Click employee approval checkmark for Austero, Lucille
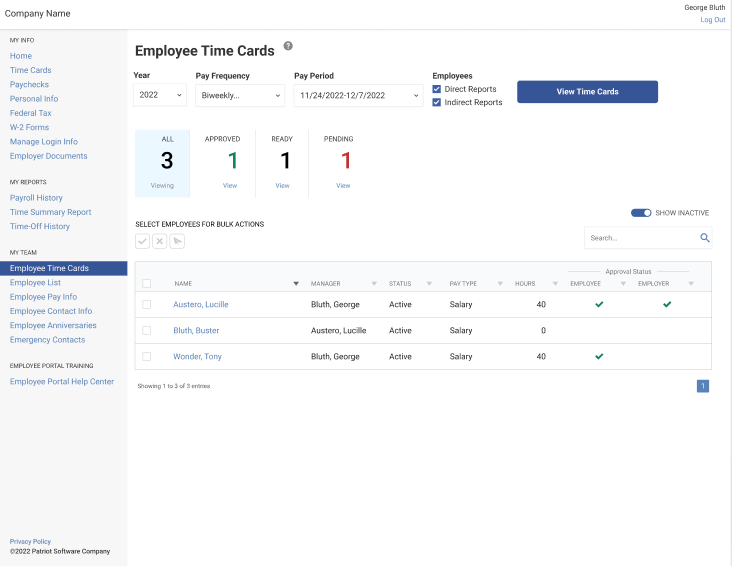This screenshot has width=732, height=566. 599,304
